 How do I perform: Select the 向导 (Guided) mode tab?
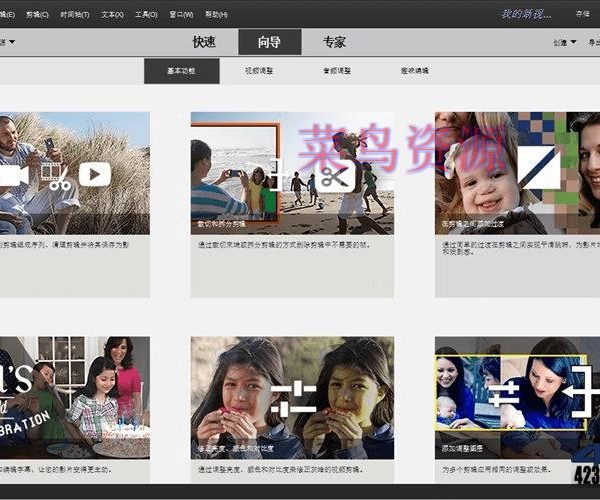point(269,42)
